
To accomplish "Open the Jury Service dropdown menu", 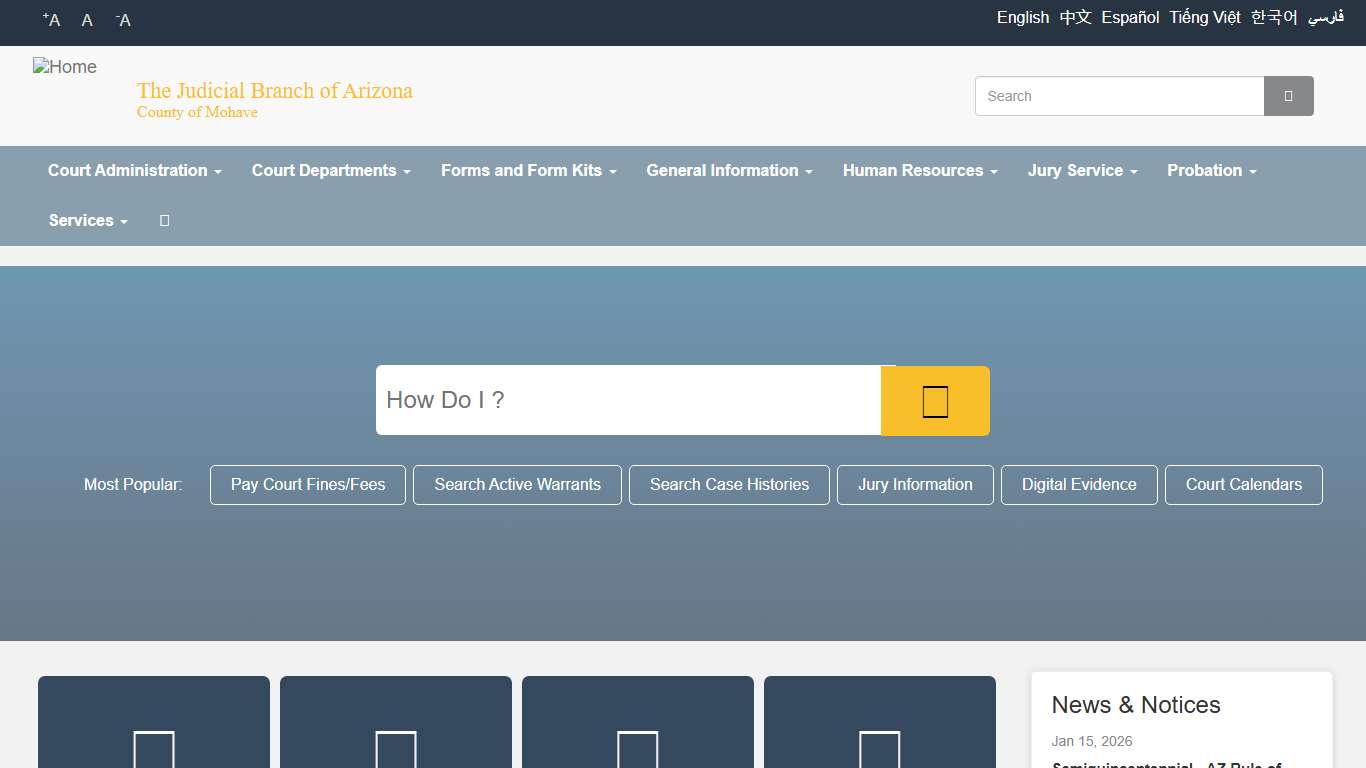I will [1082, 171].
